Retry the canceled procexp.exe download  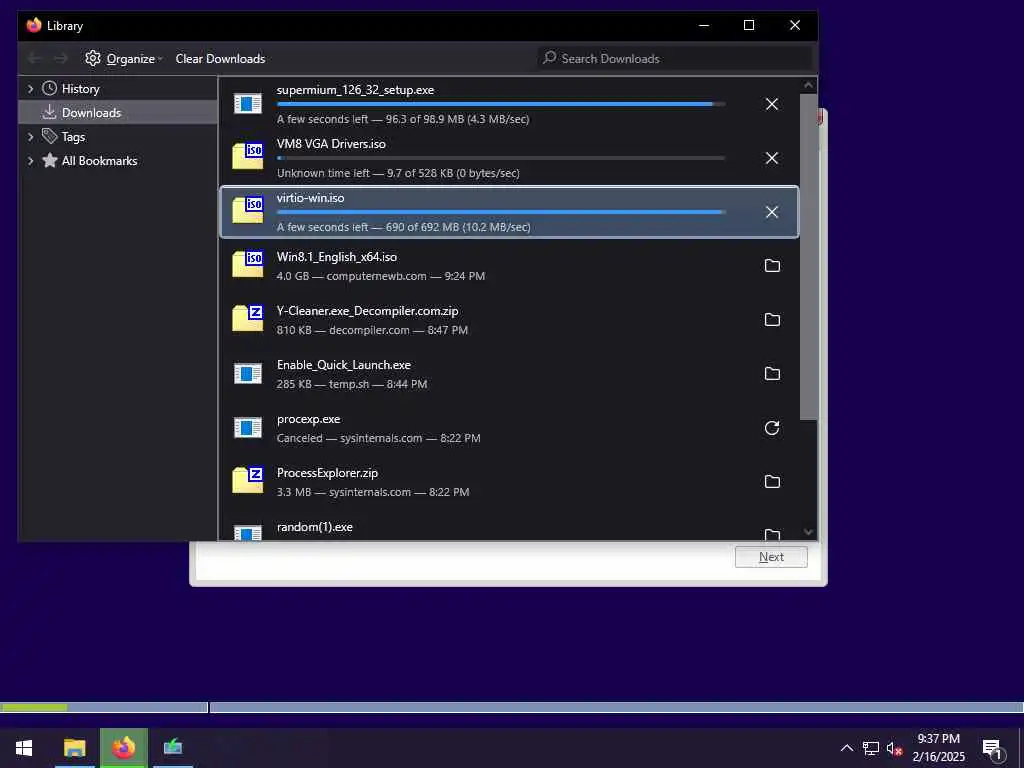[x=772, y=428]
